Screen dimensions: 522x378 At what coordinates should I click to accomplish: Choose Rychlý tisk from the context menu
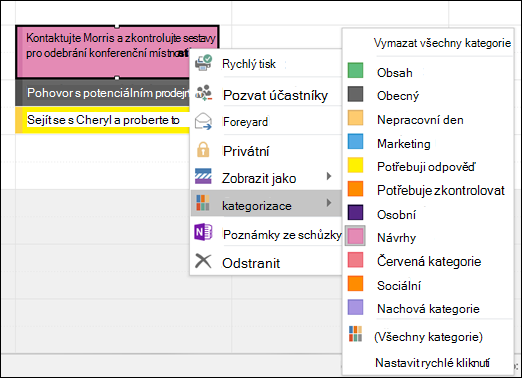266,64
